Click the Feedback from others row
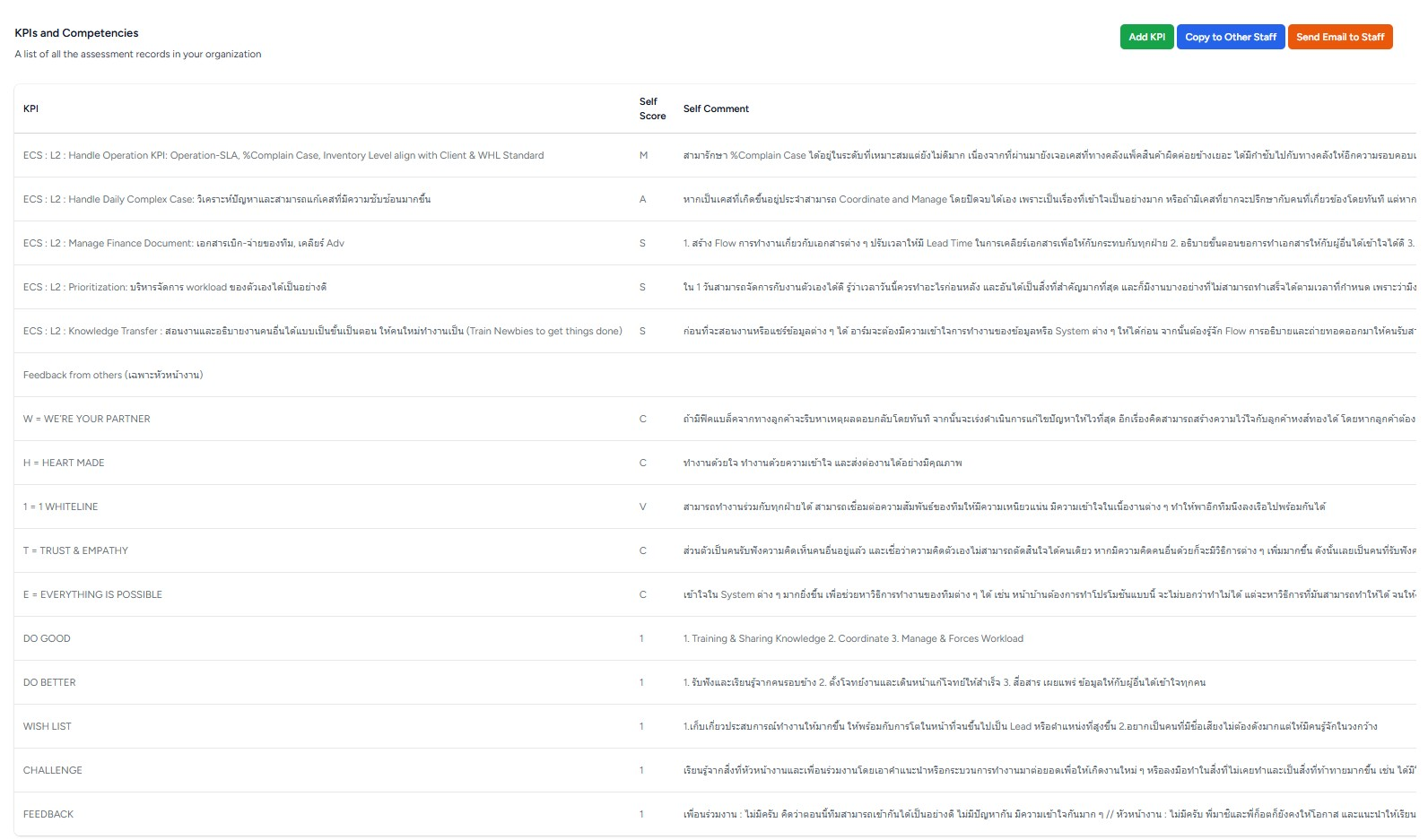1428x840 pixels. point(113,375)
